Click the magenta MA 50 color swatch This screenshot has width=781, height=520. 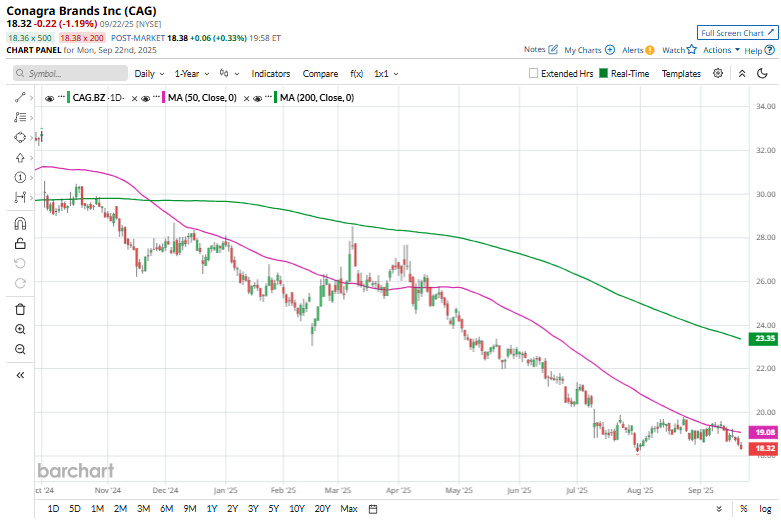163,98
